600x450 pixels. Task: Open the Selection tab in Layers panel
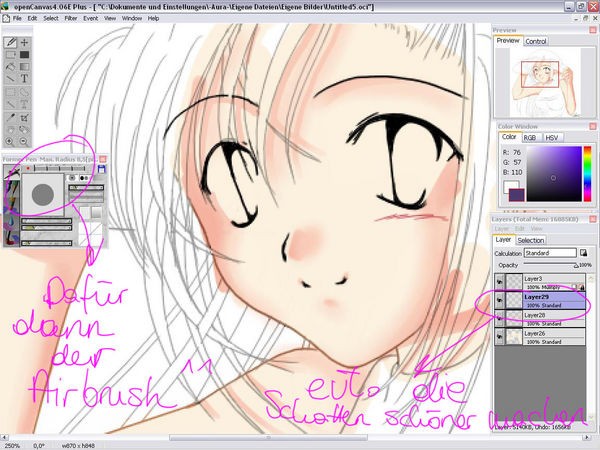pos(531,240)
